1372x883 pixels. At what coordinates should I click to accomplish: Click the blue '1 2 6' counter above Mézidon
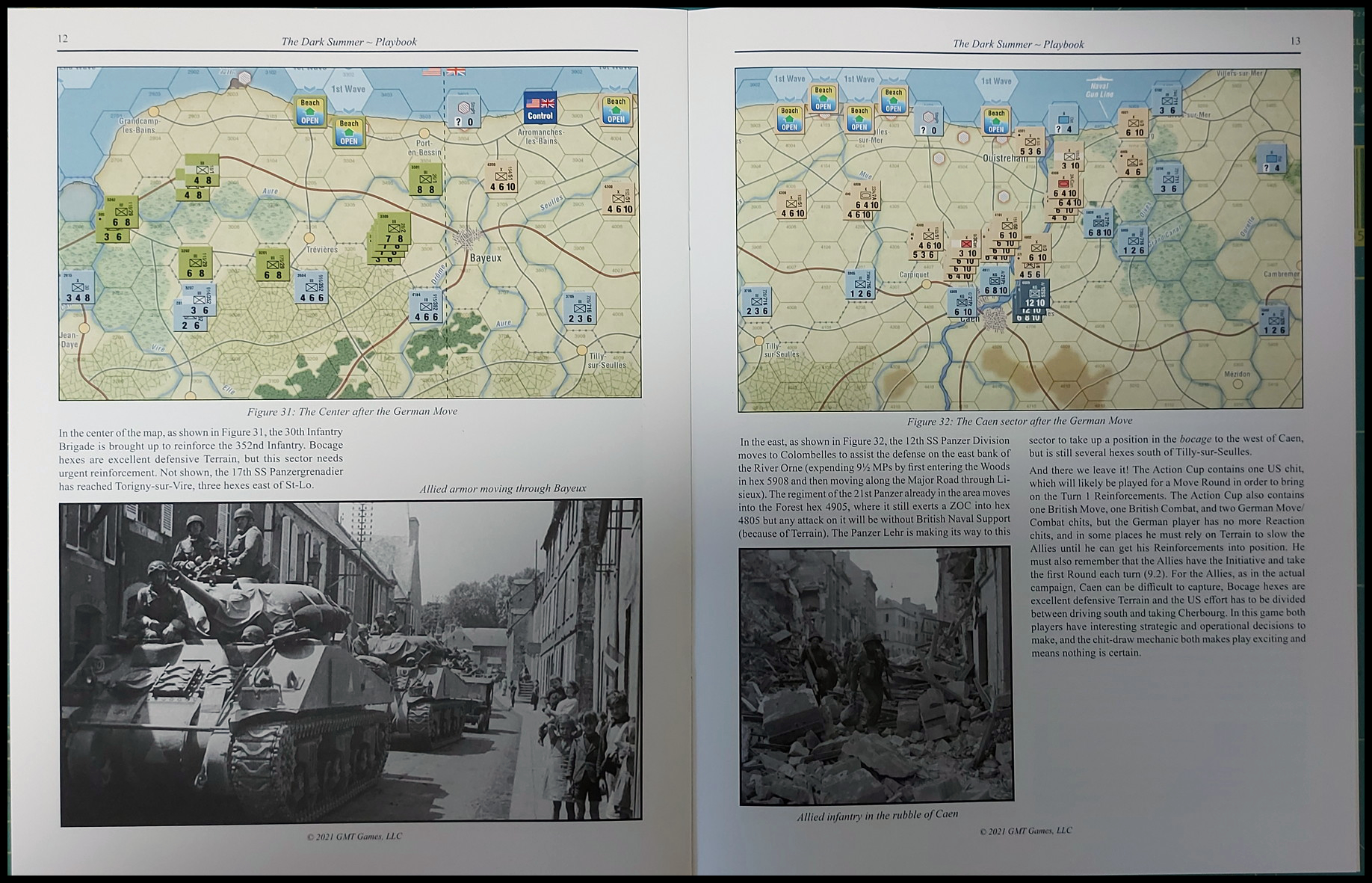[x=1274, y=321]
